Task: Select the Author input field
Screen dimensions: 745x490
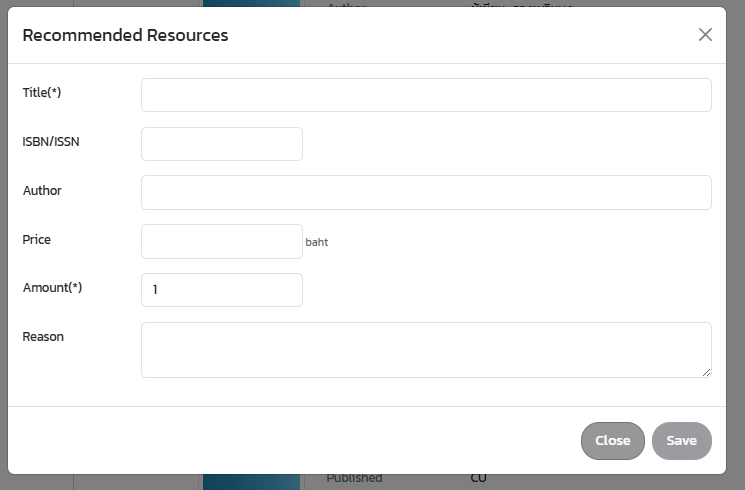Action: [x=426, y=193]
